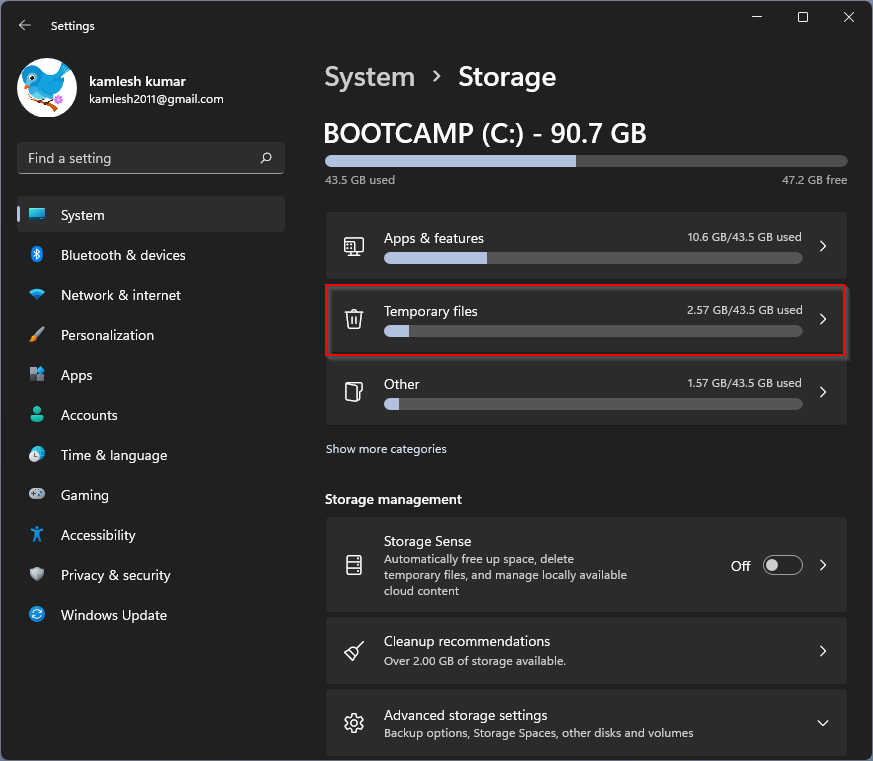Image resolution: width=873 pixels, height=761 pixels.
Task: Click the Windows Update sync icon
Action: coord(37,615)
